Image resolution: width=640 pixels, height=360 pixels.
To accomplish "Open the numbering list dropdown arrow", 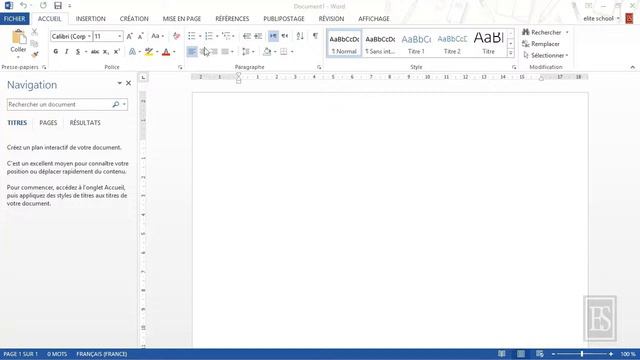I will pos(217,36).
